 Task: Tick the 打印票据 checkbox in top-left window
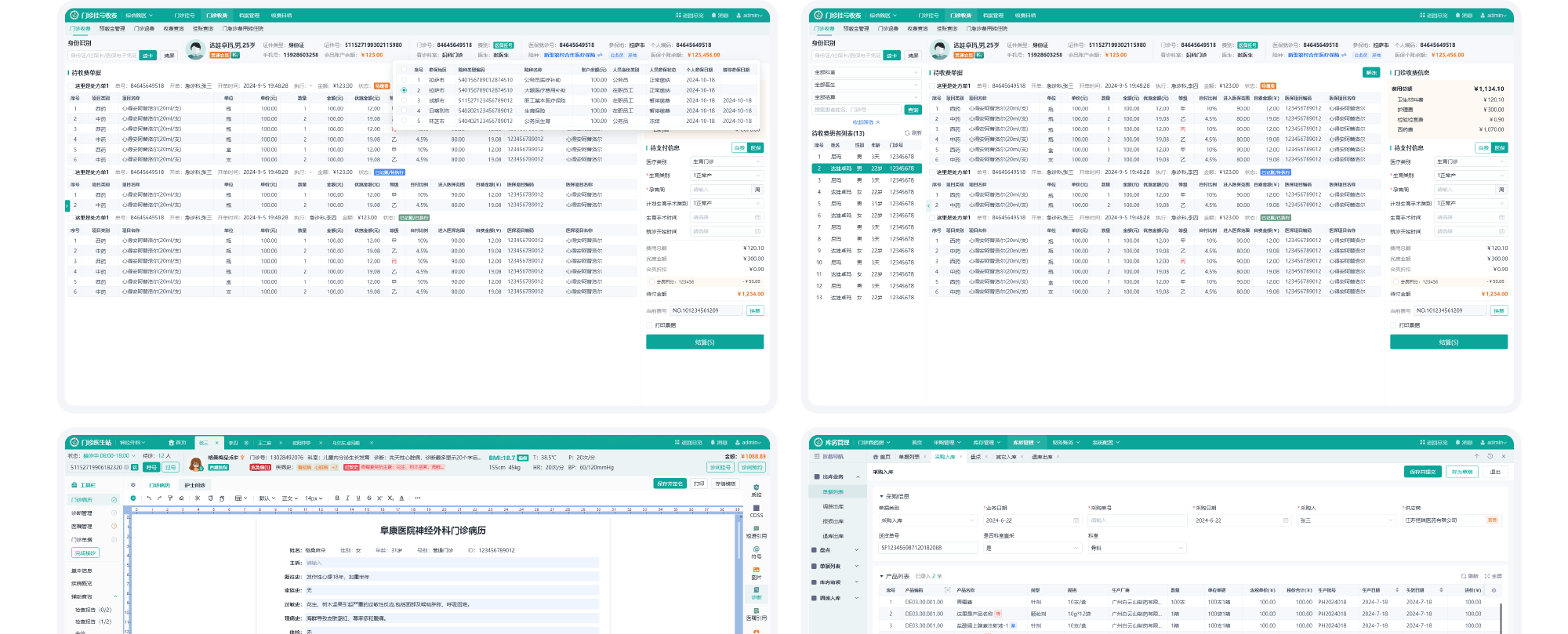click(649, 325)
